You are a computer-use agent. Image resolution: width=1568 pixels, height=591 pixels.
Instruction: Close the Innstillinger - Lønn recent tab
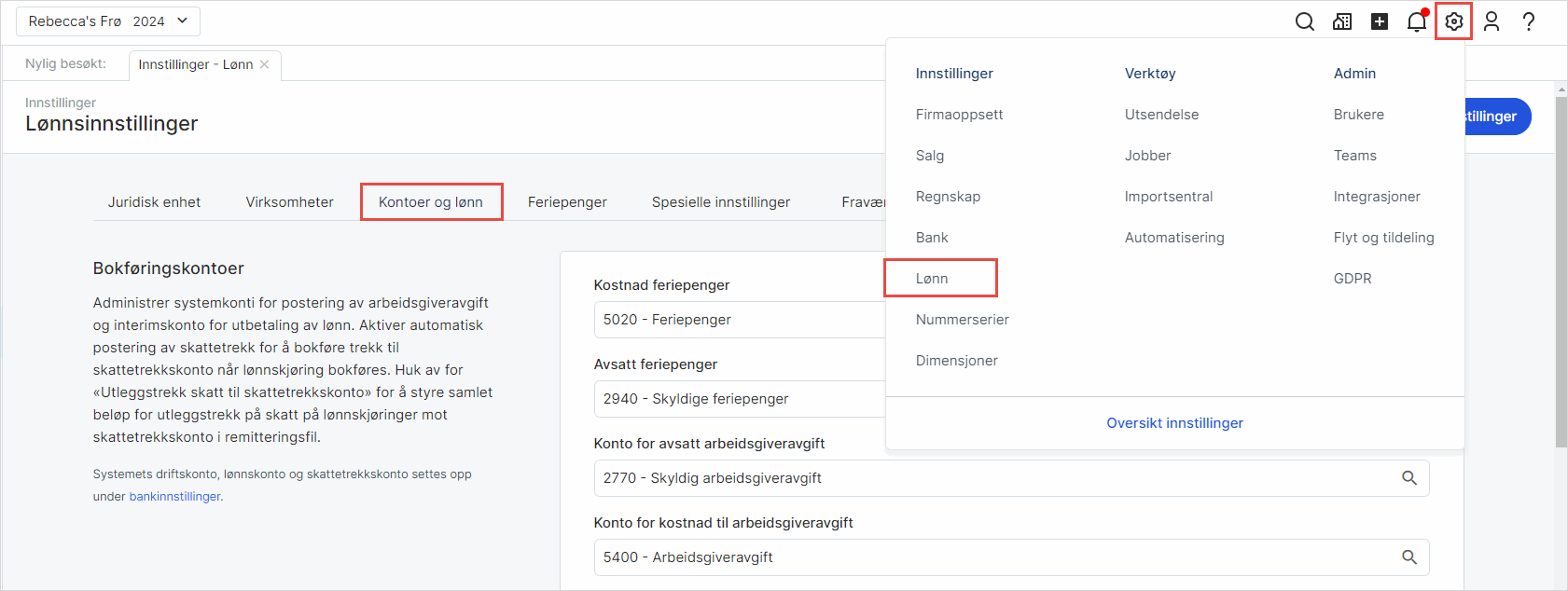[265, 64]
